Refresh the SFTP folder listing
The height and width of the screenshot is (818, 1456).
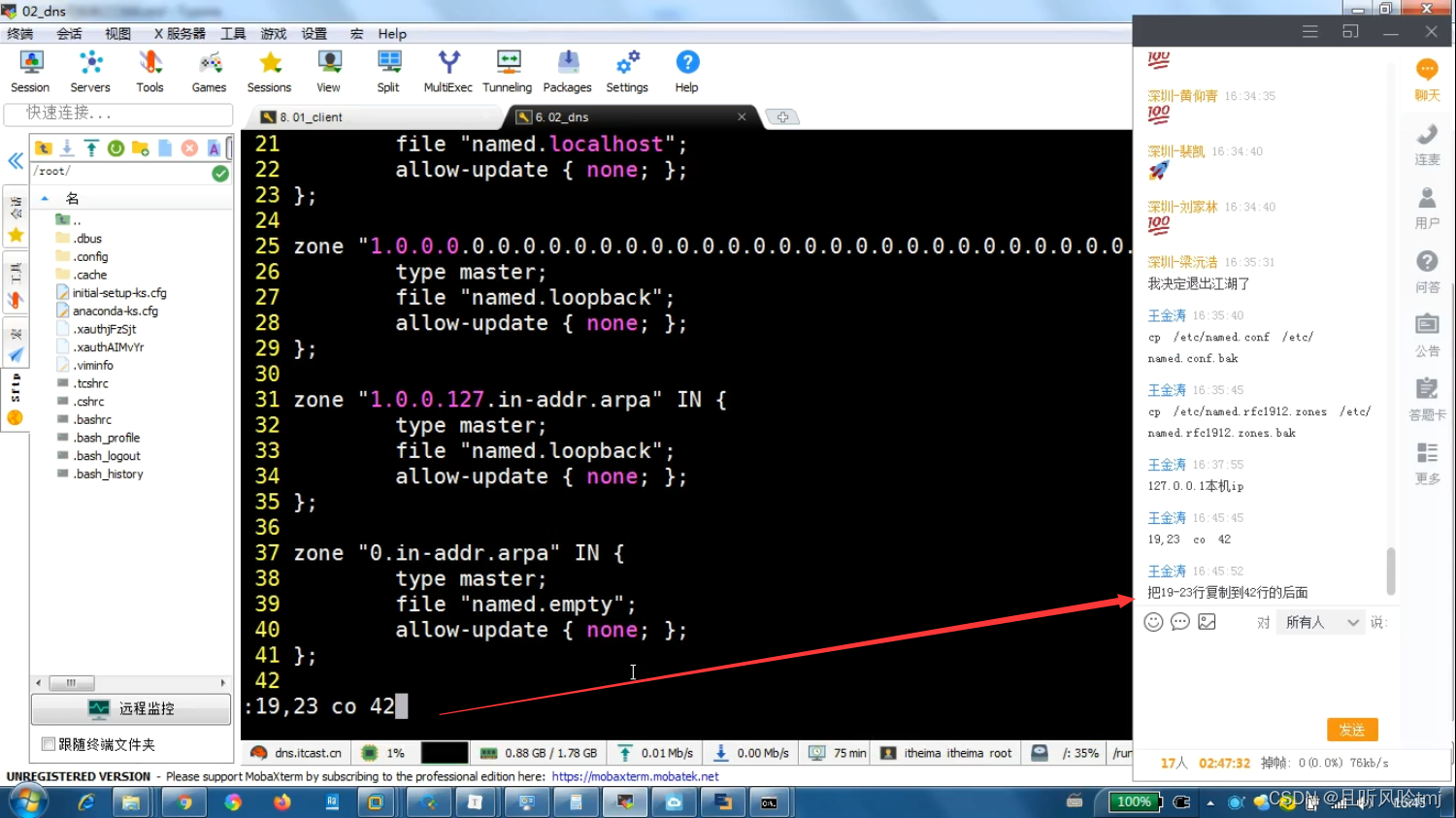point(116,147)
